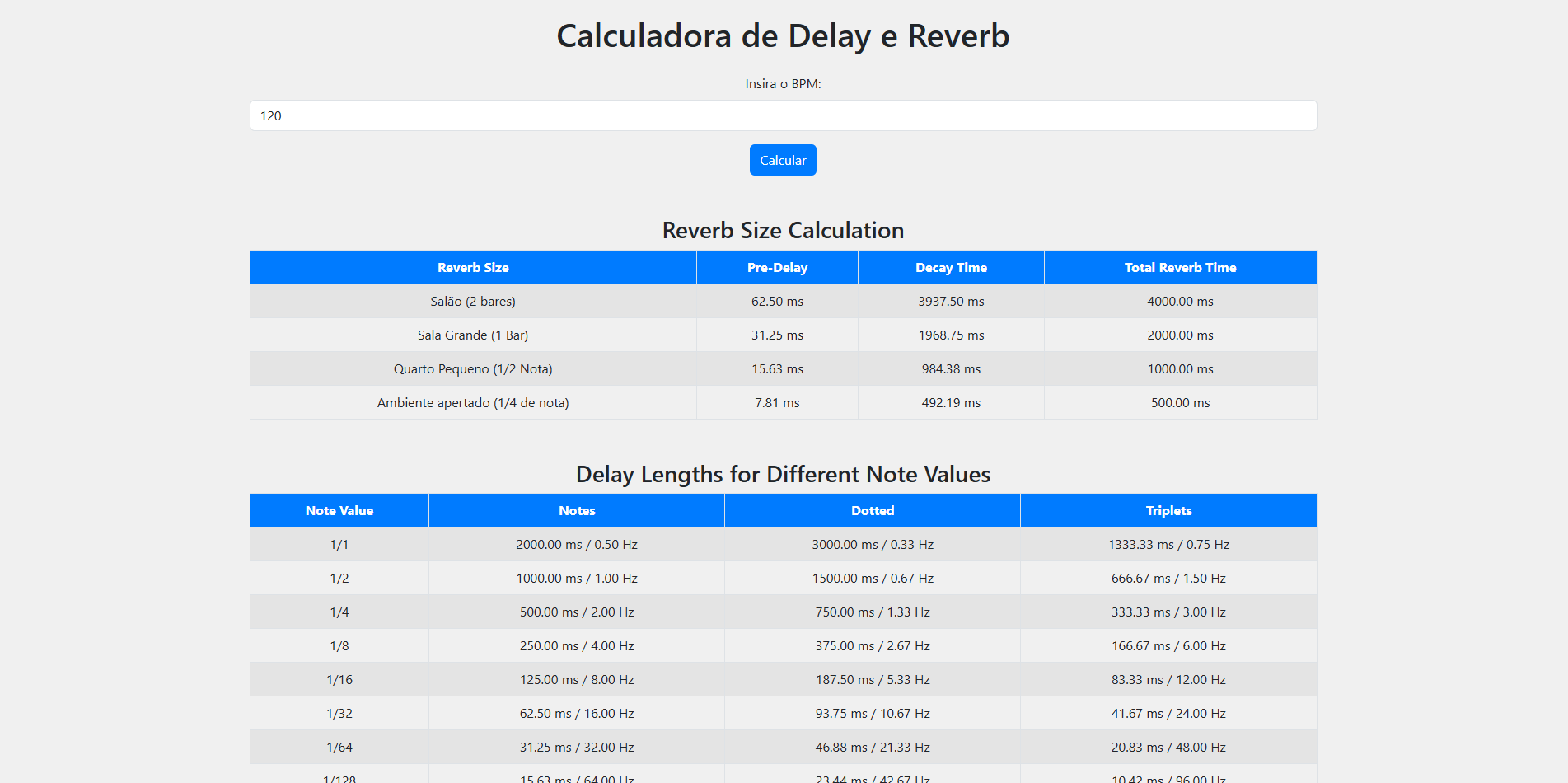Click inside the BPM input field
Screen dimensions: 1568x783
tap(782, 115)
